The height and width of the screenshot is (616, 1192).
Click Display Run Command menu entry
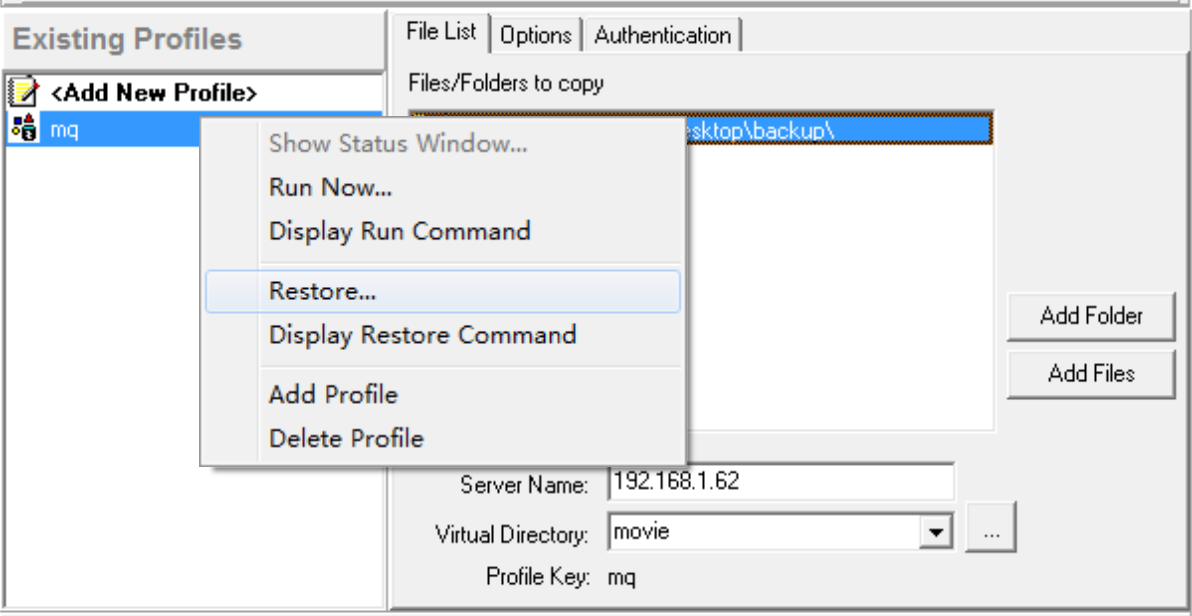[399, 231]
